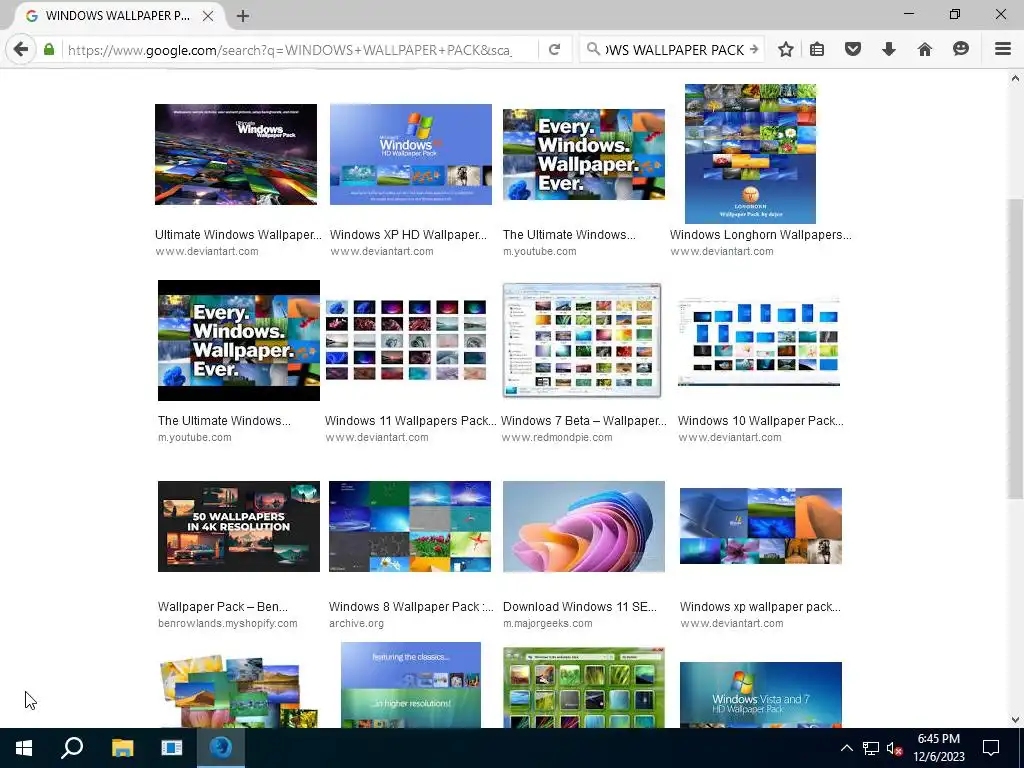Click the page scrollbar down arrow

[x=1015, y=720]
